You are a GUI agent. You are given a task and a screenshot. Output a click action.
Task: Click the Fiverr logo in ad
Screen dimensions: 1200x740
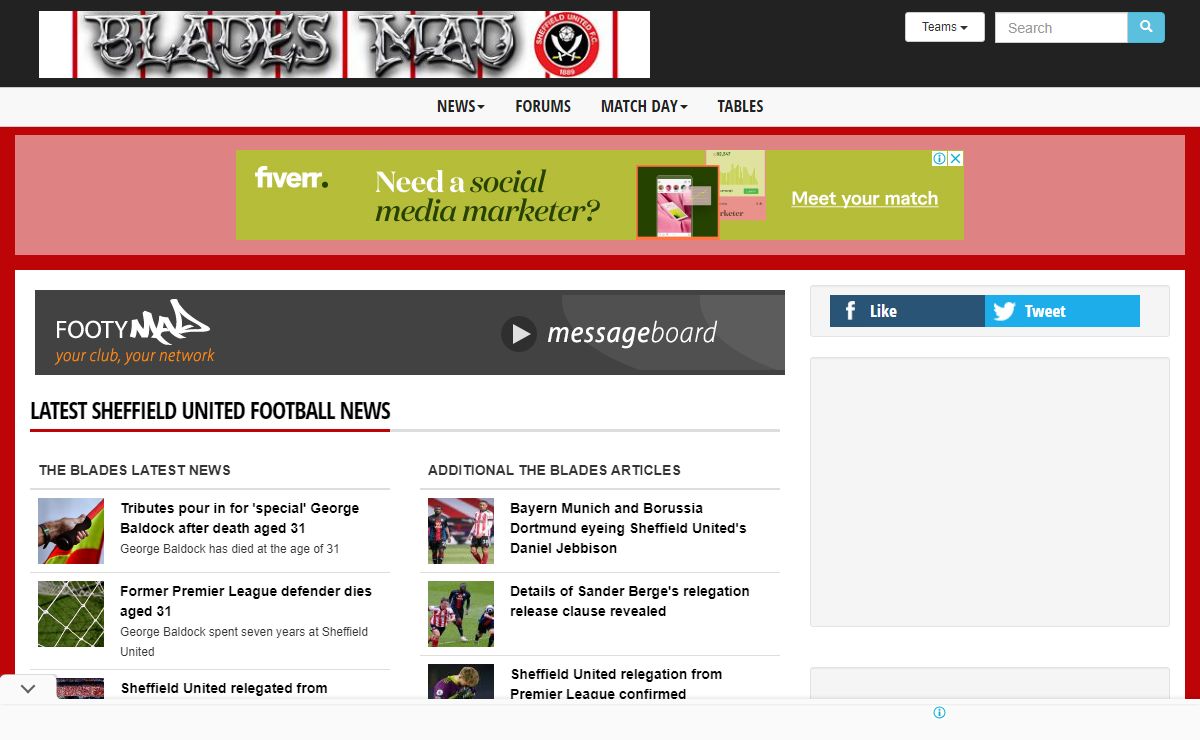[x=291, y=178]
